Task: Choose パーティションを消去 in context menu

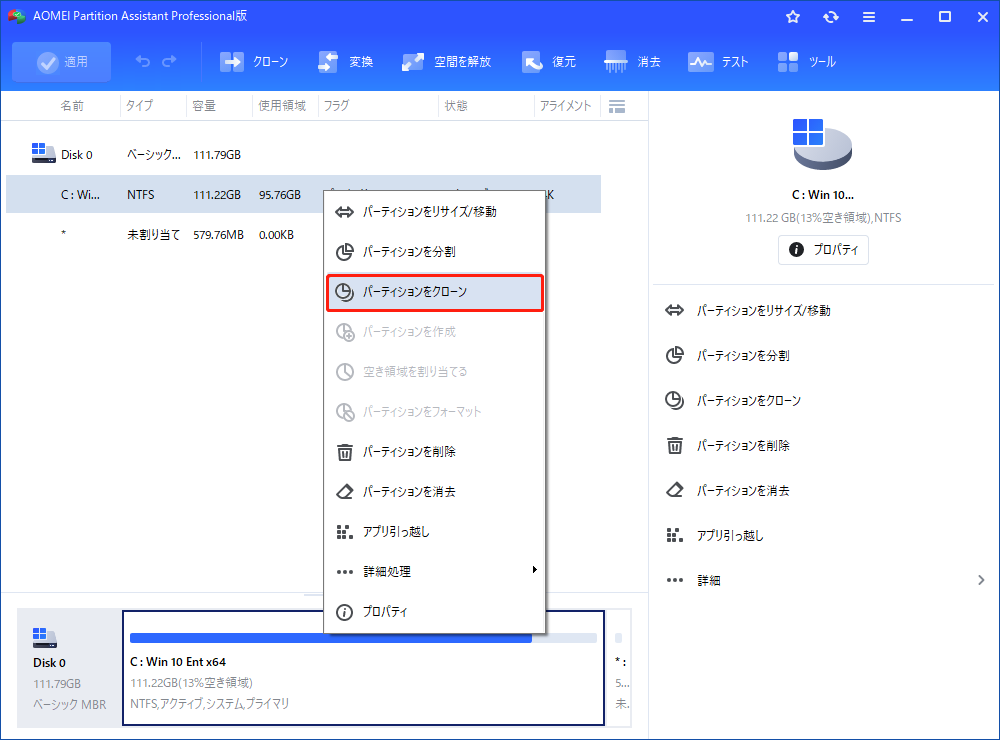Action: pos(435,492)
